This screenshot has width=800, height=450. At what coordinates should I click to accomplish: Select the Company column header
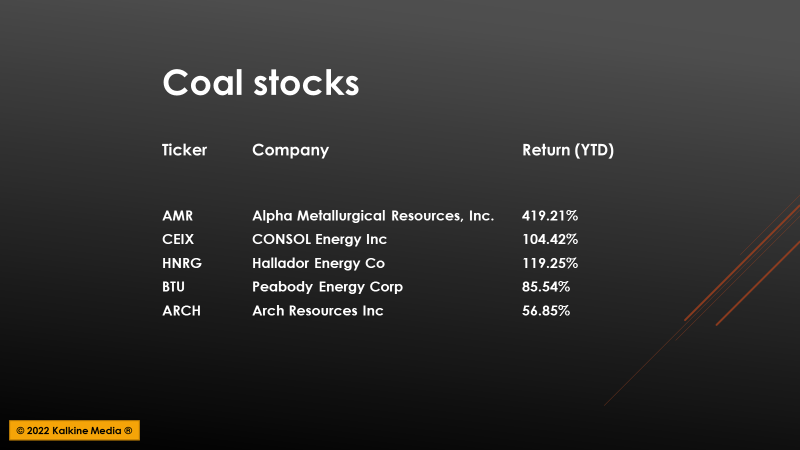tap(290, 151)
